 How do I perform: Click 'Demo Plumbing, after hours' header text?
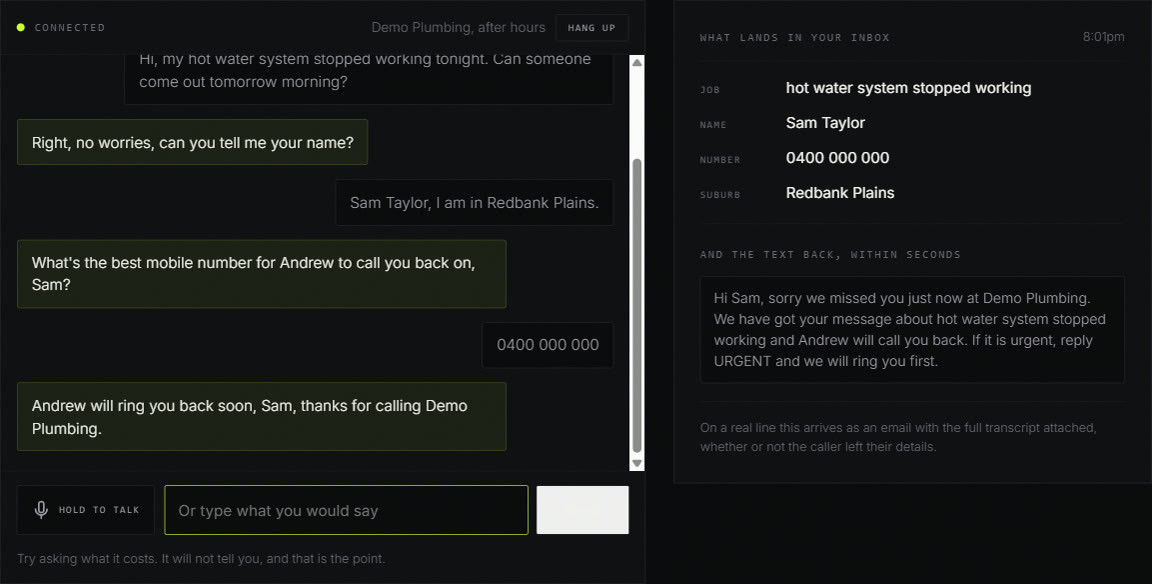(458, 28)
